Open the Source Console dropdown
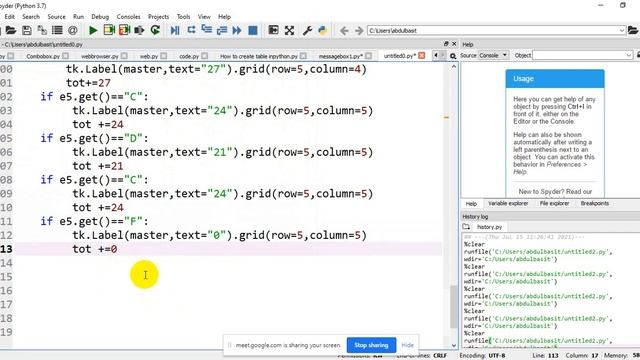640x360 pixels. tap(494, 55)
